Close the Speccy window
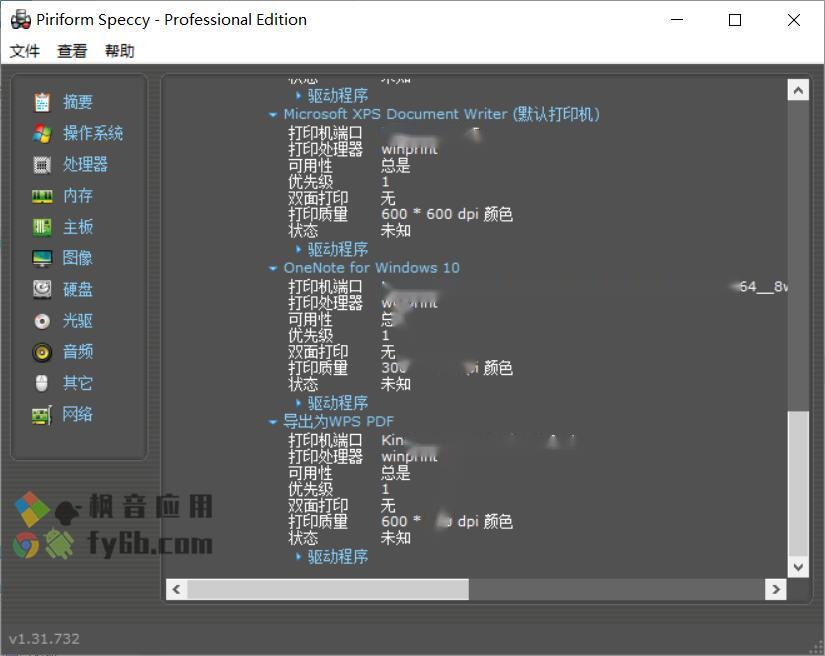This screenshot has height=656, width=825. 794,20
